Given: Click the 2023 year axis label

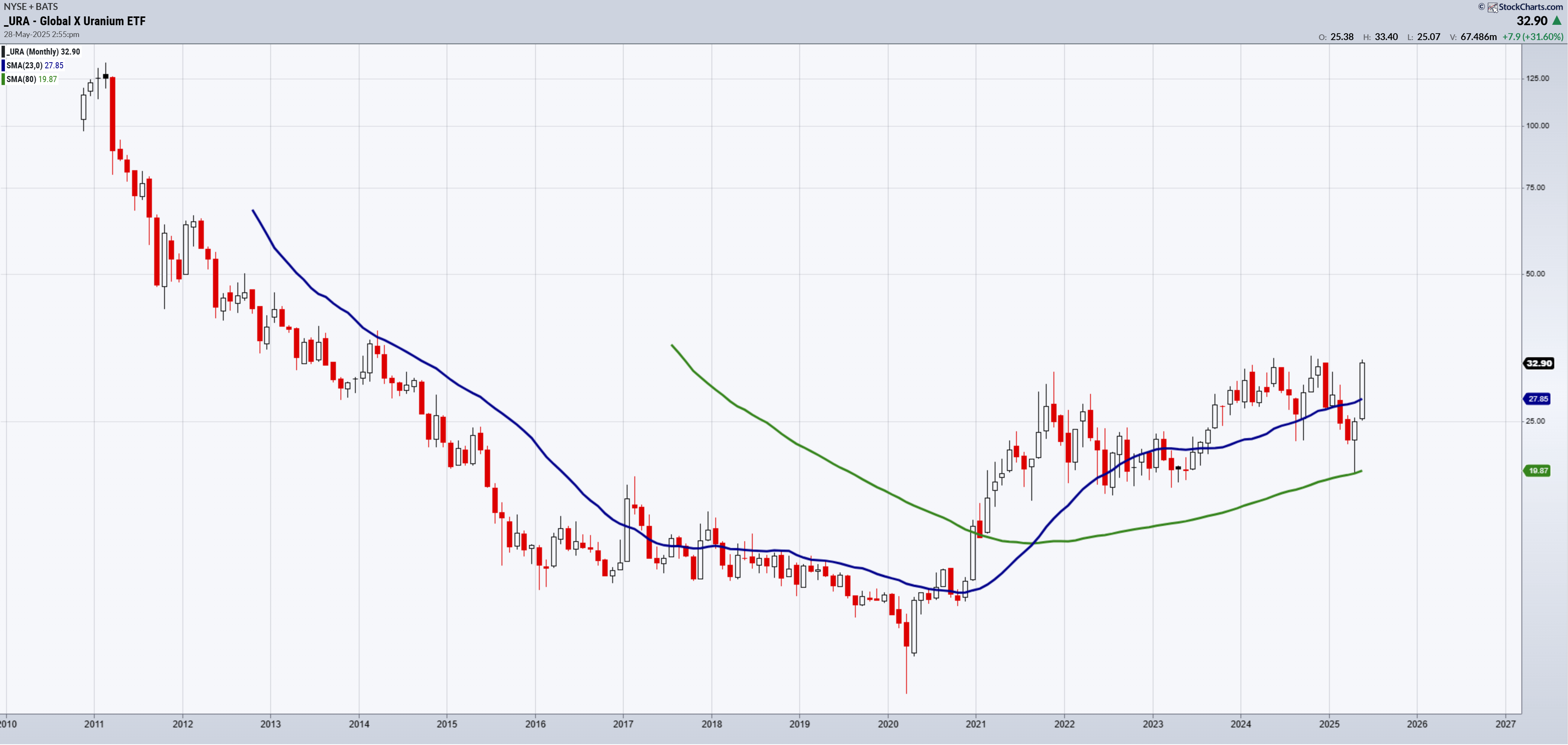Looking at the screenshot, I should 1152,724.
